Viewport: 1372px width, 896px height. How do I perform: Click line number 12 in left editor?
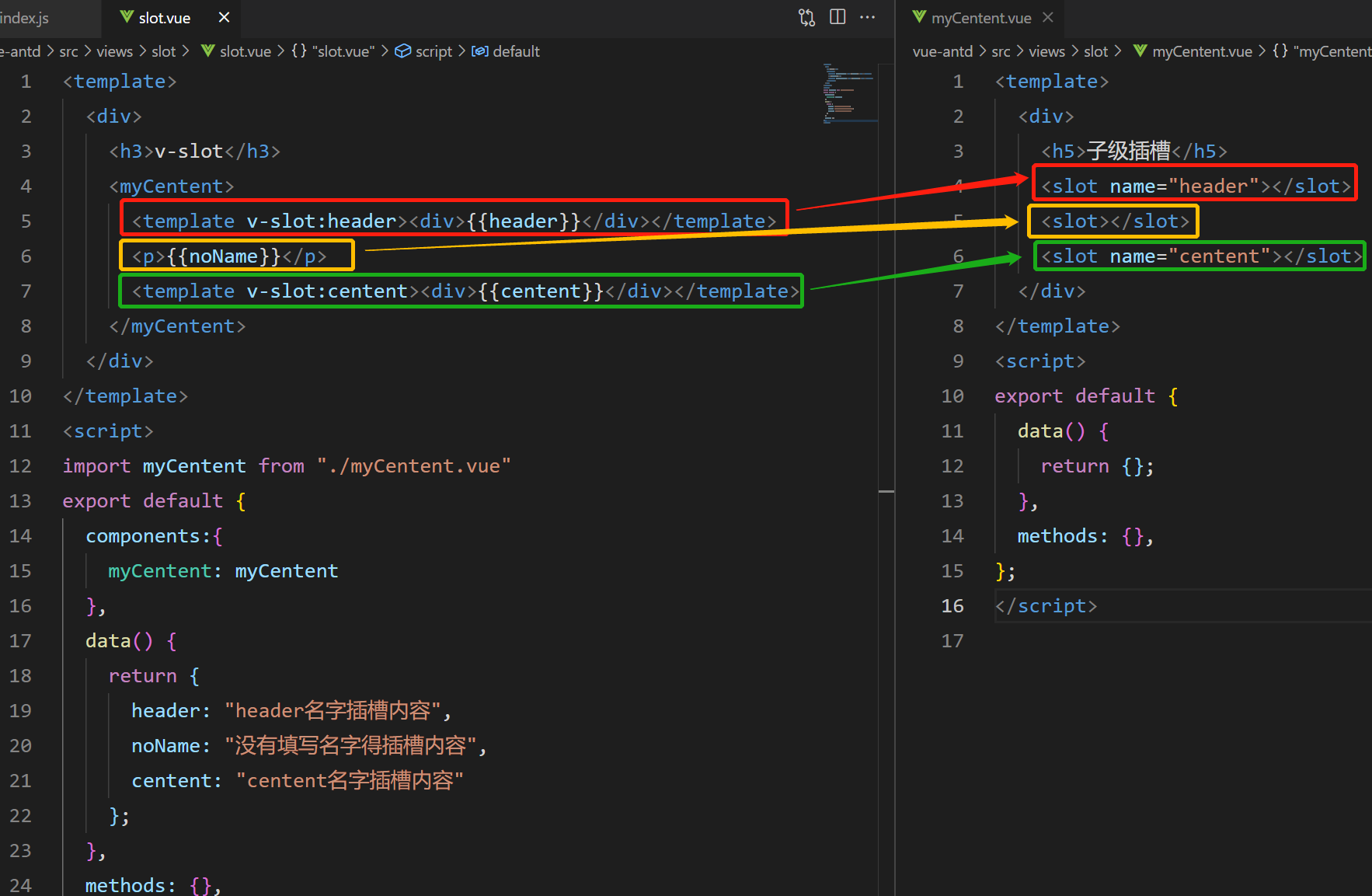(x=20, y=466)
